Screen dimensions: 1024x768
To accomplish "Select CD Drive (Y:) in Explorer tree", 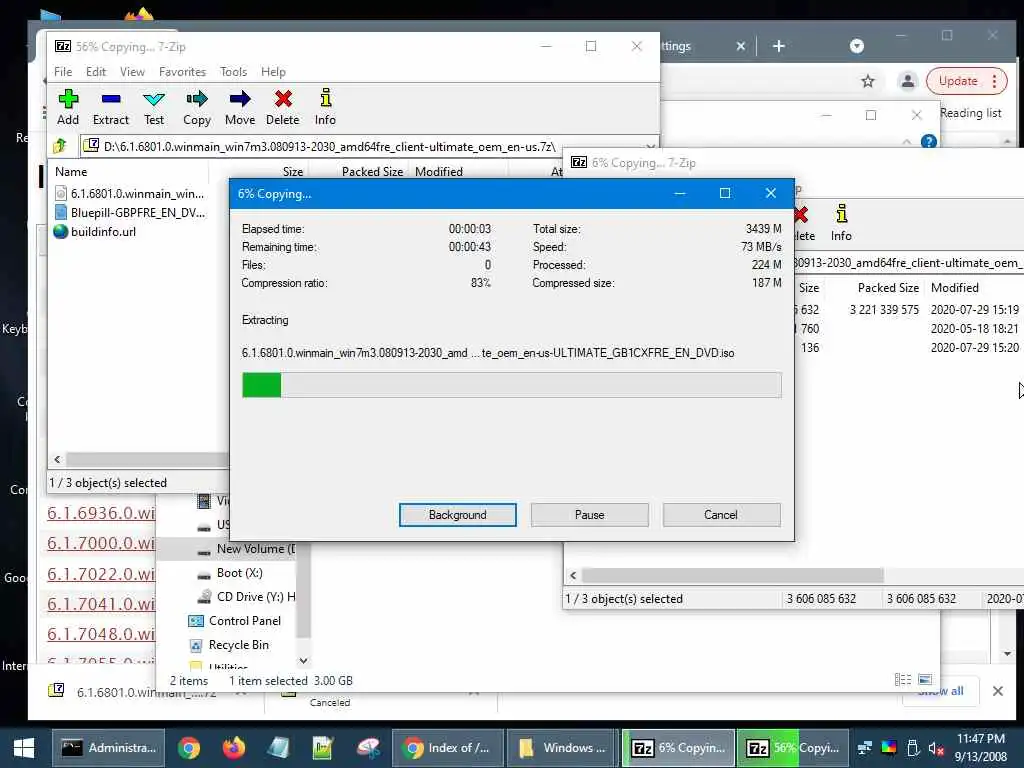I will pos(247,596).
